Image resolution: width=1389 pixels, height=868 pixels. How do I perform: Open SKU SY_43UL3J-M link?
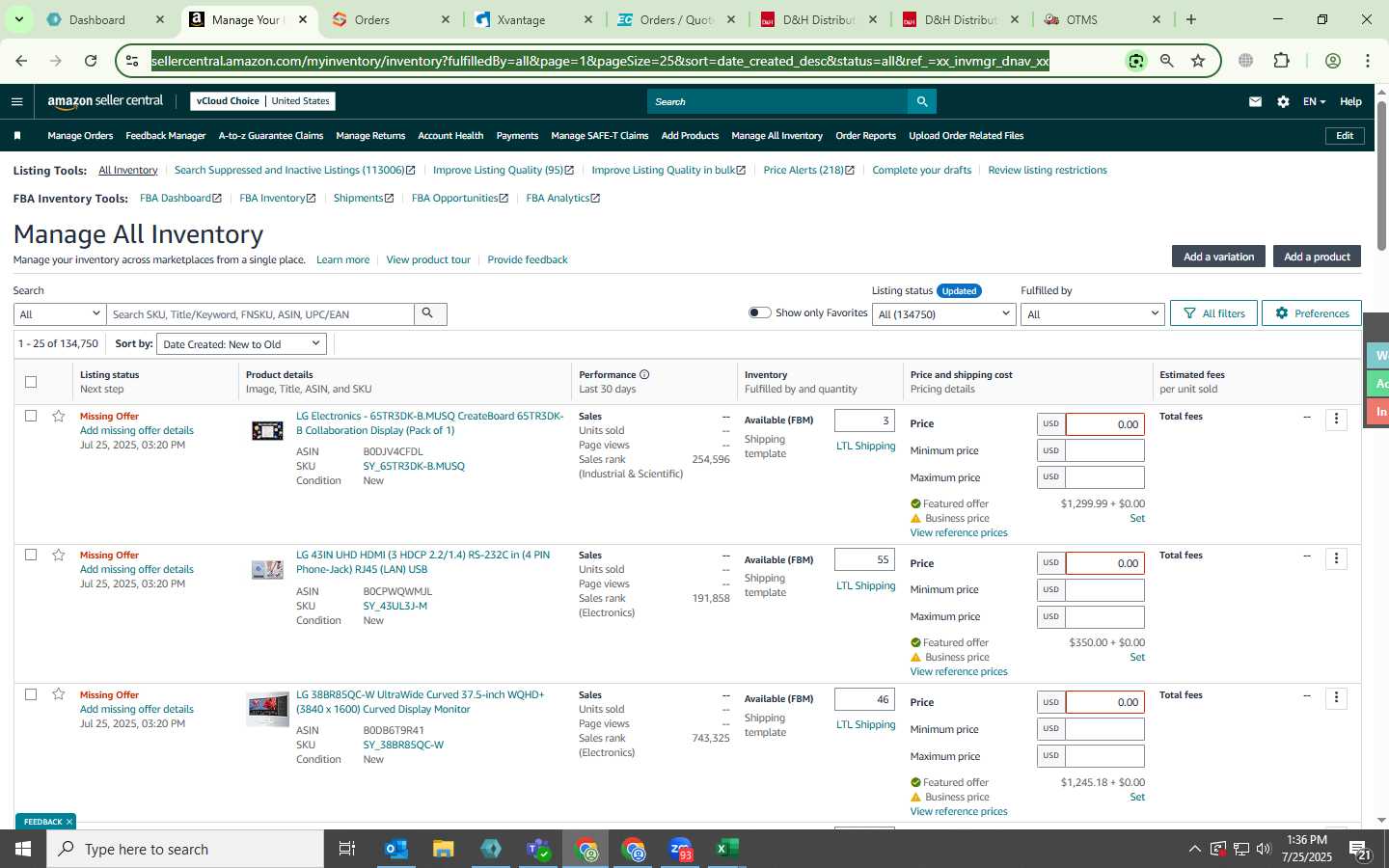point(395,606)
